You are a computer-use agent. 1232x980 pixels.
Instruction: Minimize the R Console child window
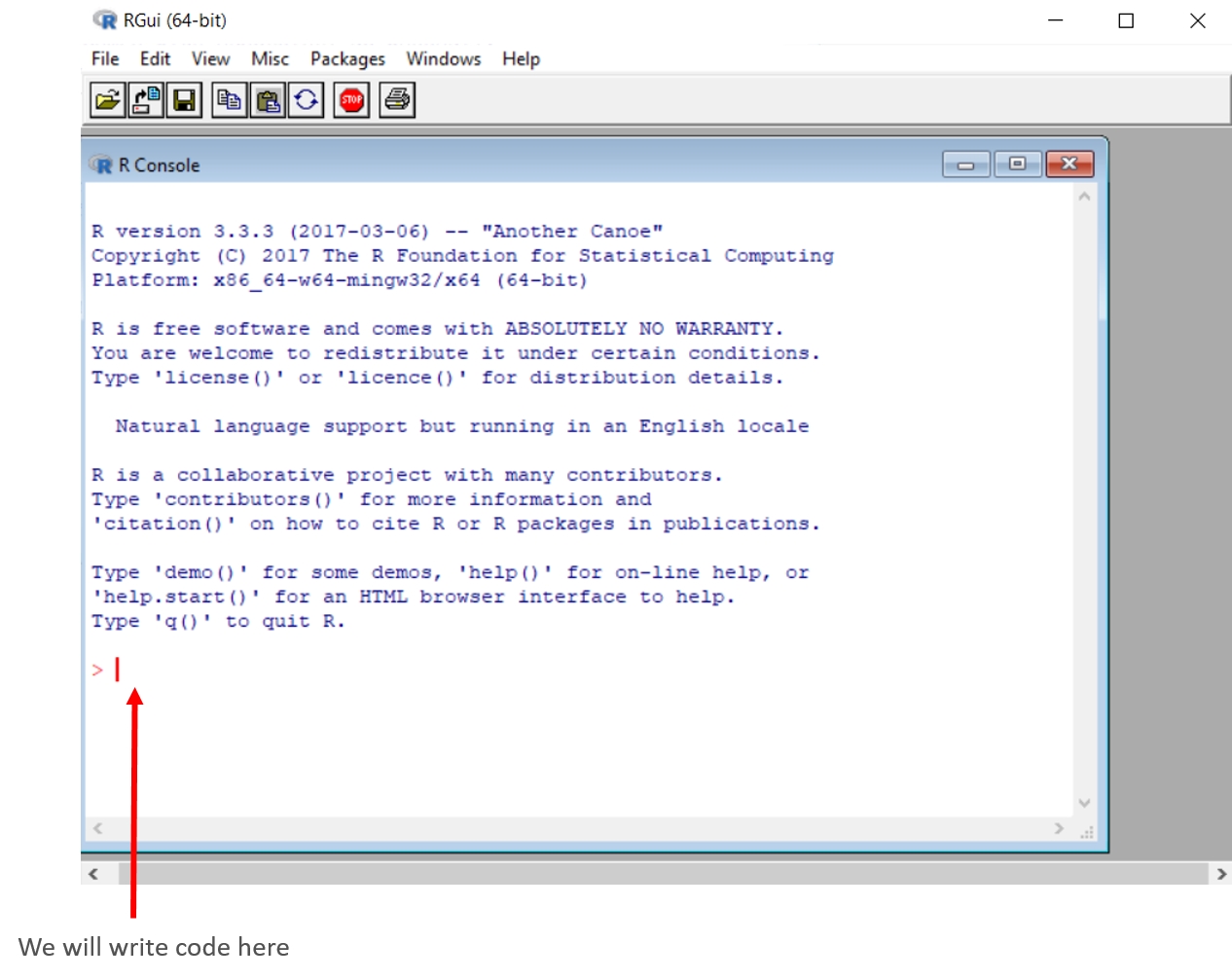[x=966, y=164]
